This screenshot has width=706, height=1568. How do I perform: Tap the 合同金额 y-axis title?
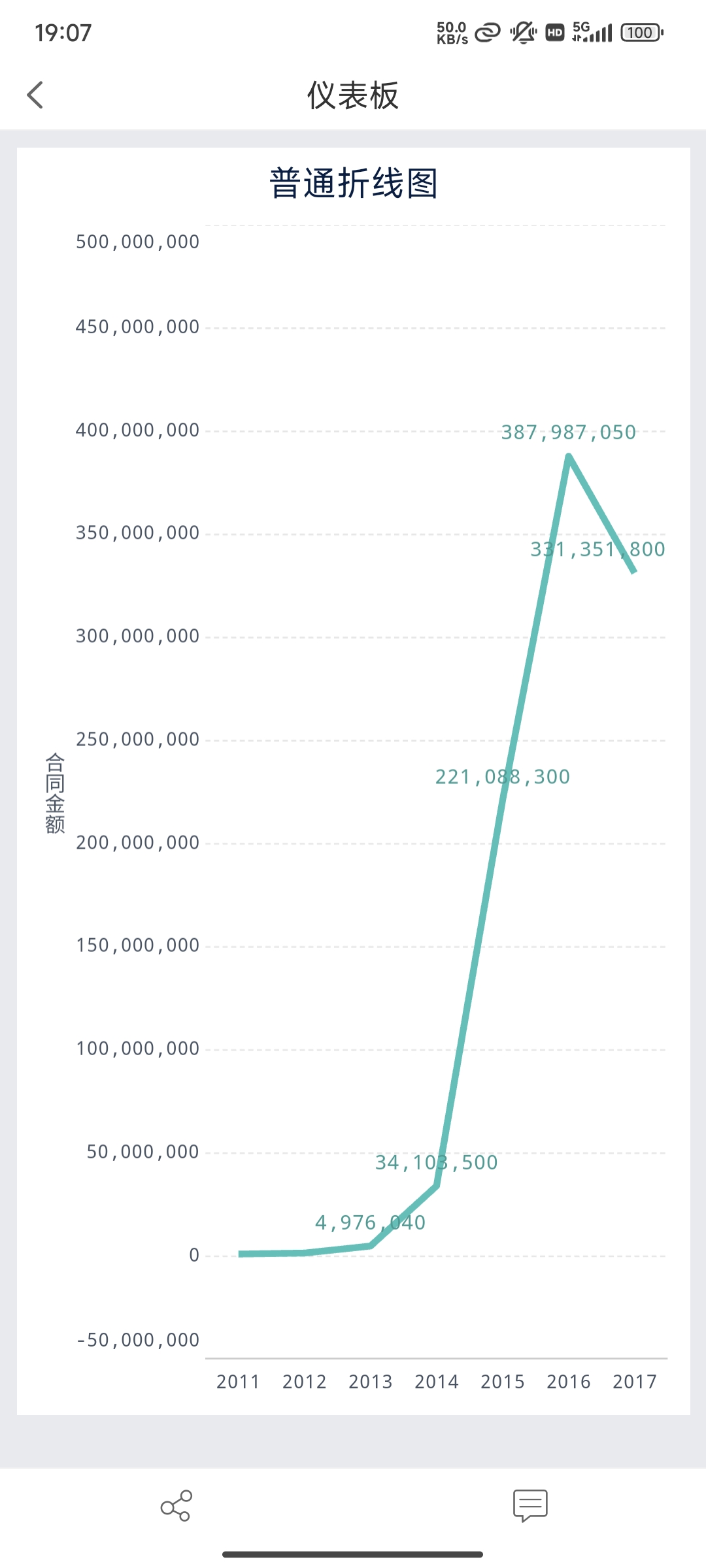click(x=55, y=793)
